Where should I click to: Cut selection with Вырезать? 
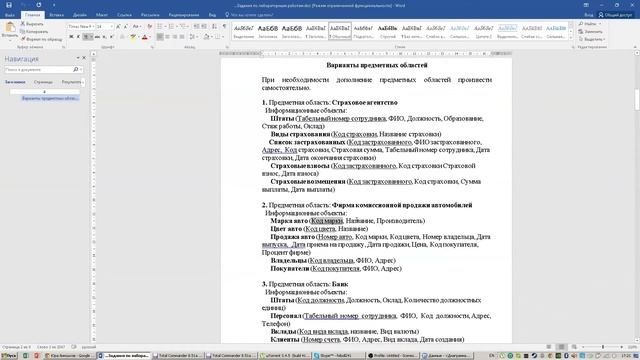pyautogui.click(x=32, y=24)
